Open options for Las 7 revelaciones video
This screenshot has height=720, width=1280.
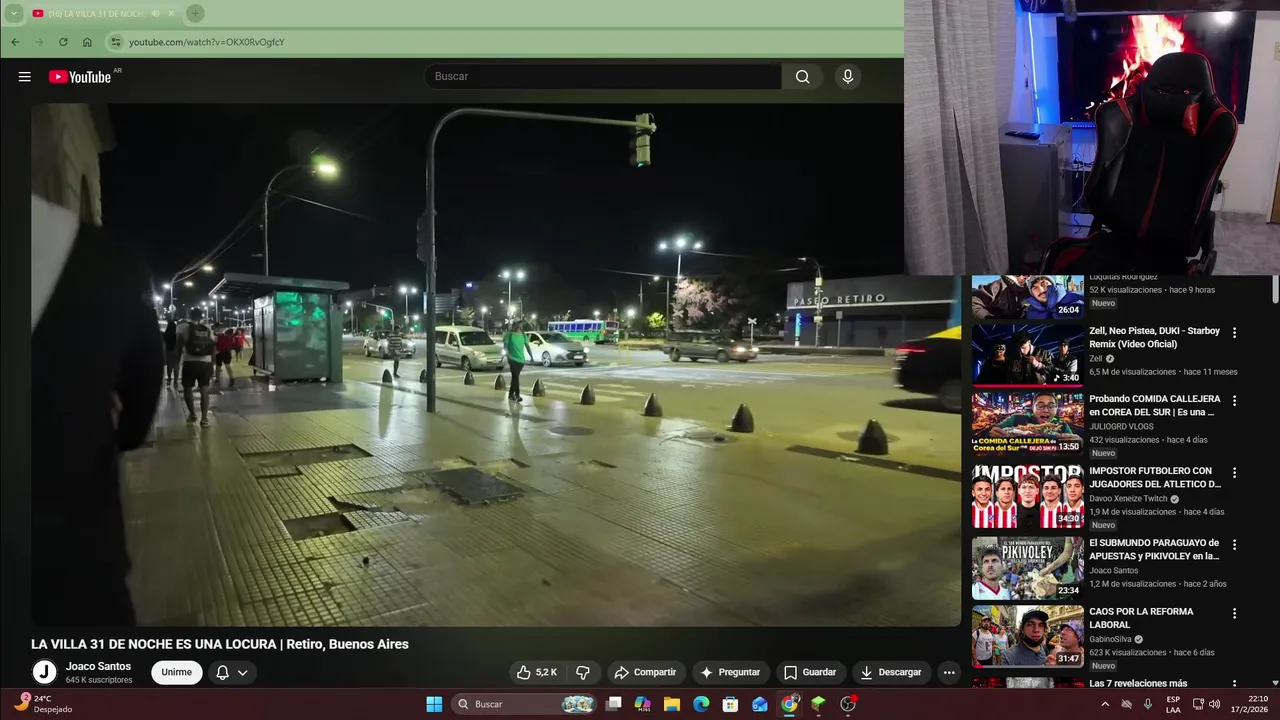point(1234,684)
